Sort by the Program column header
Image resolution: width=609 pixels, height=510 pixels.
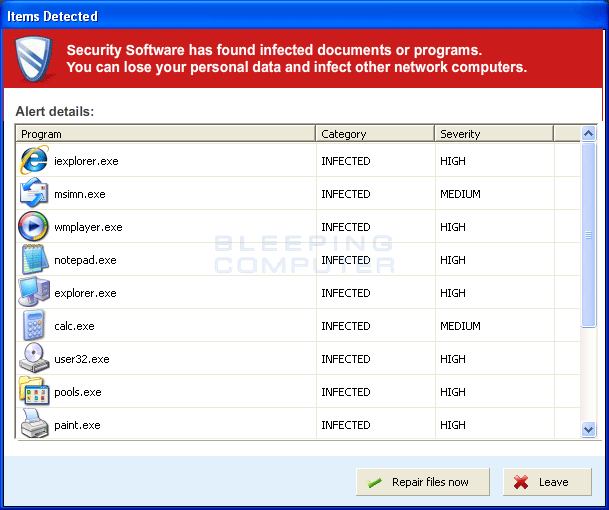[165, 134]
